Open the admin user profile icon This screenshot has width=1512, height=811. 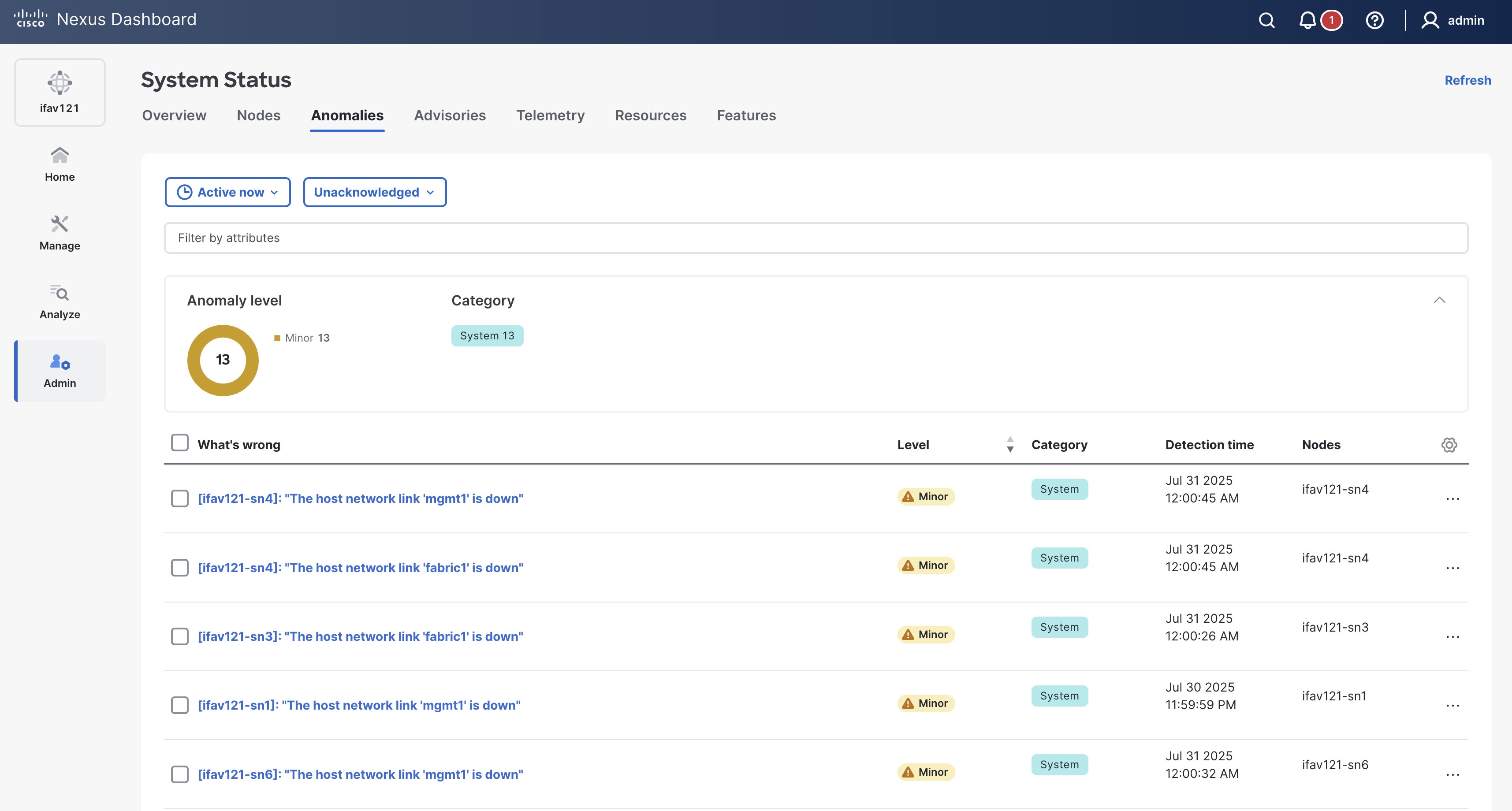tap(1430, 21)
